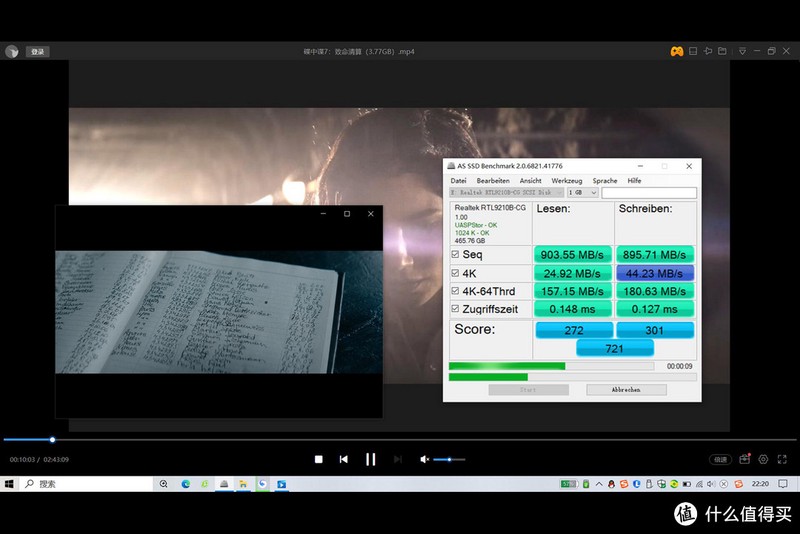
Task: Open the 22:20 clock in taskbar
Action: tap(760, 484)
